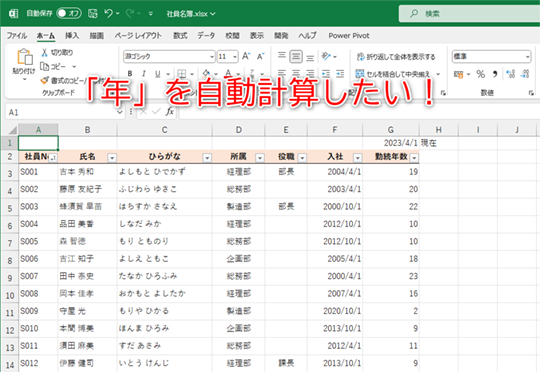Click the top align icon

282,56
